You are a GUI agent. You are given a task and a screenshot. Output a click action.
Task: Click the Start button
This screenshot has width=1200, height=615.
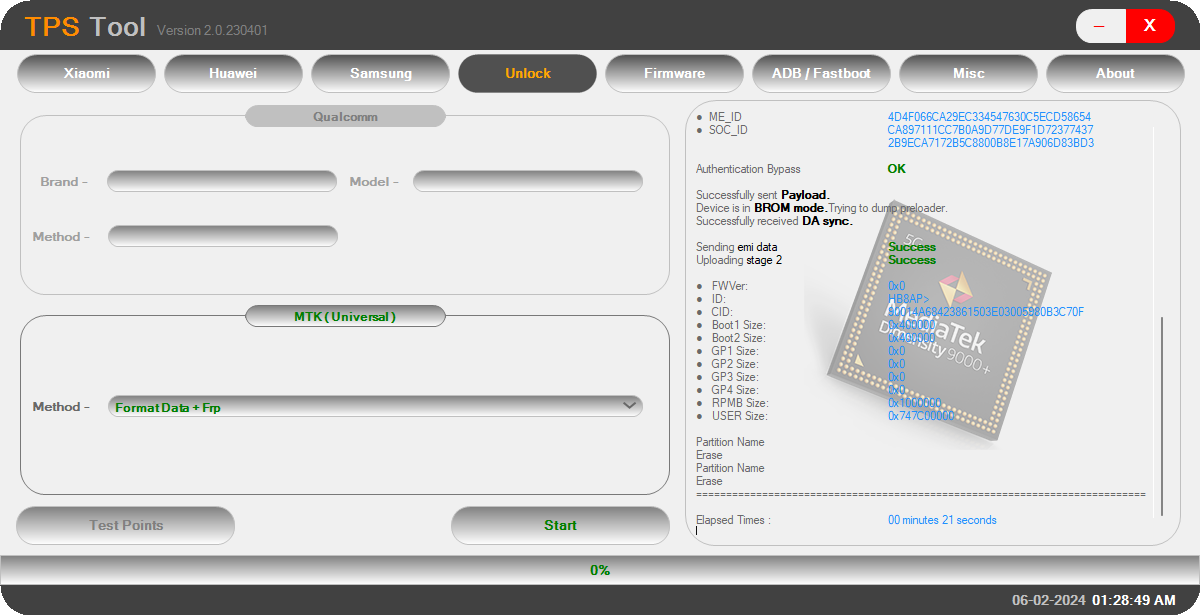pos(560,525)
